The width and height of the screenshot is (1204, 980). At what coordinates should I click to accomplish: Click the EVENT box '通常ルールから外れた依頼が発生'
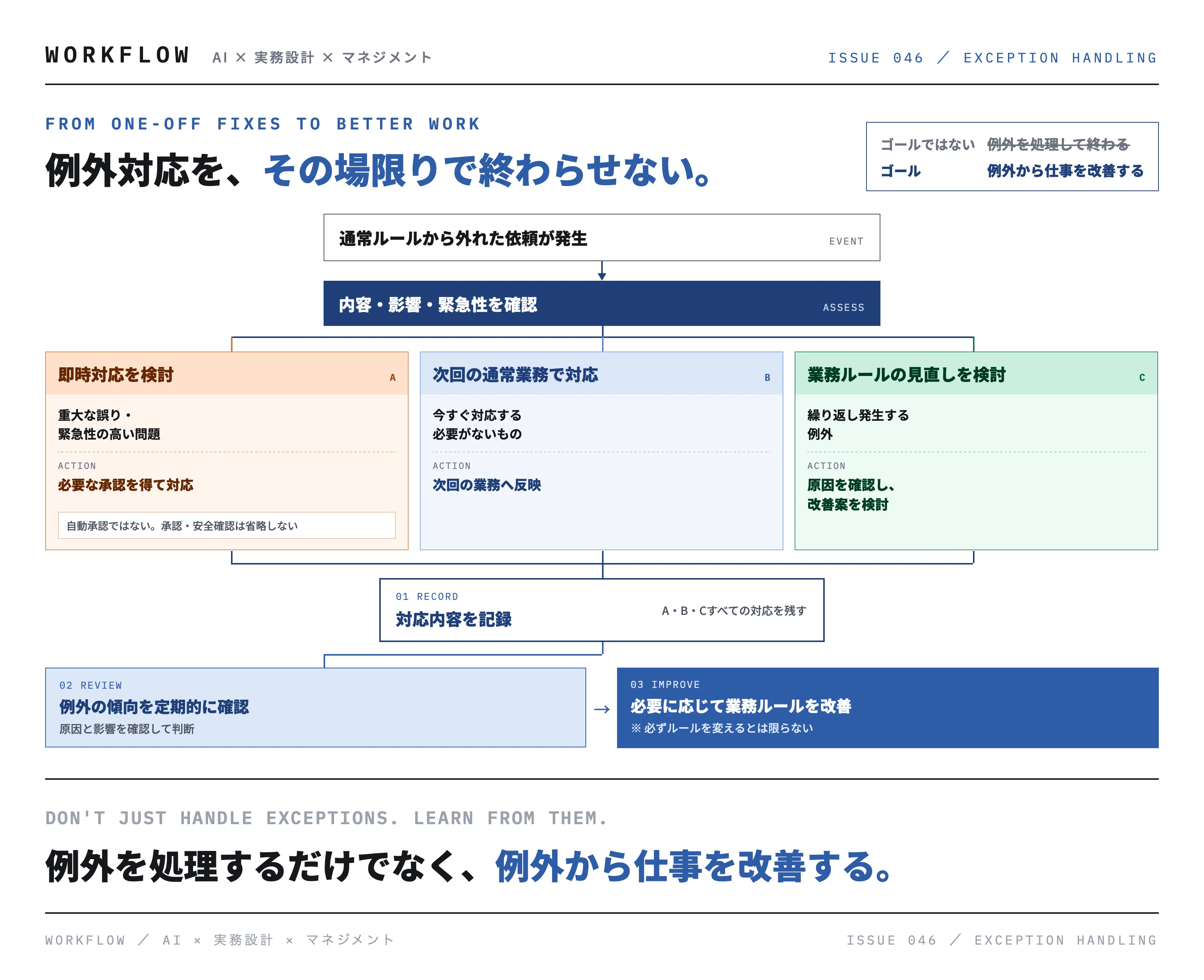602,238
